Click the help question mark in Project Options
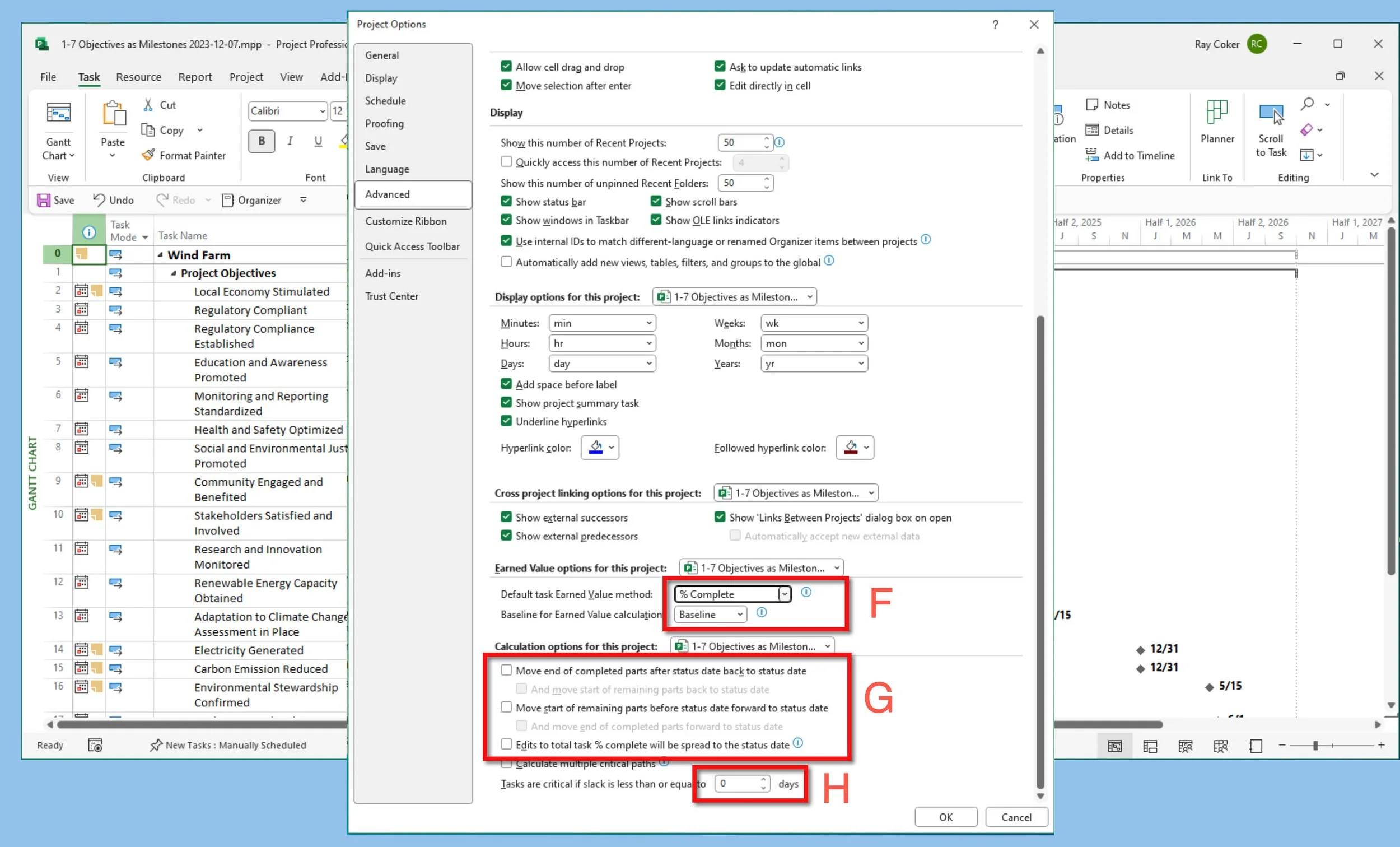Screen dimensions: 1400x847 (x=995, y=25)
